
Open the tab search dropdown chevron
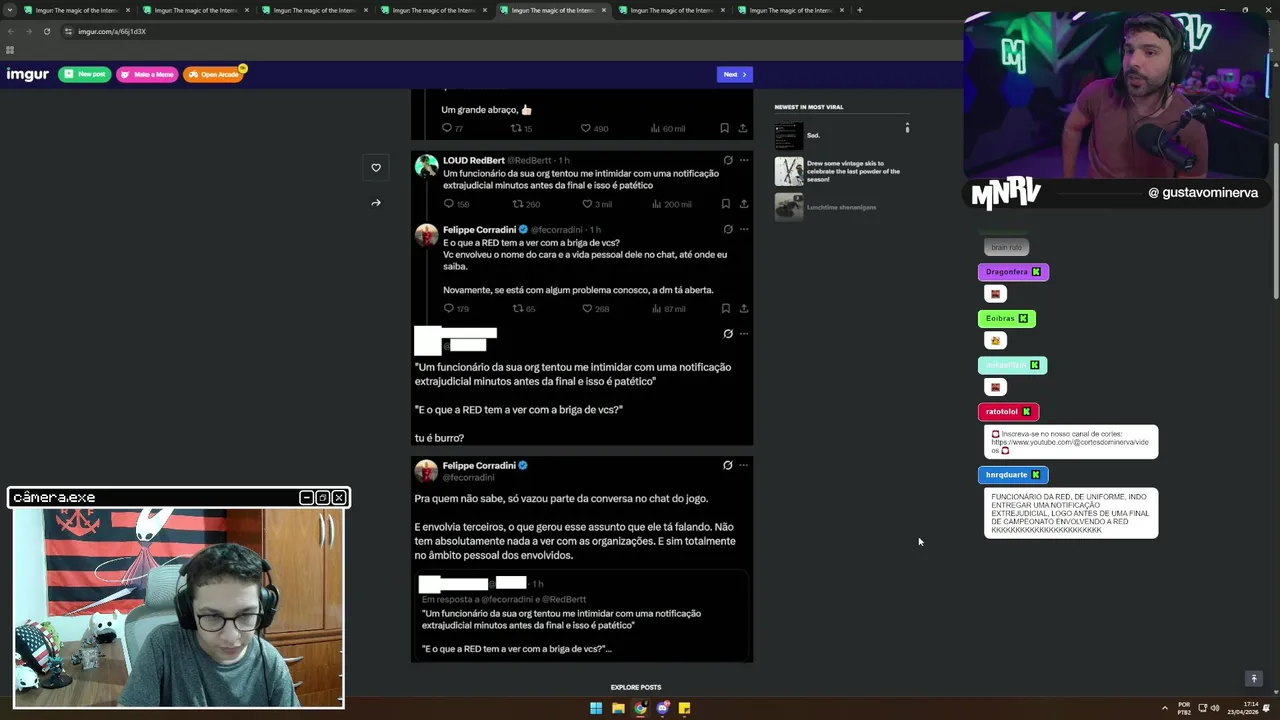click(x=10, y=10)
